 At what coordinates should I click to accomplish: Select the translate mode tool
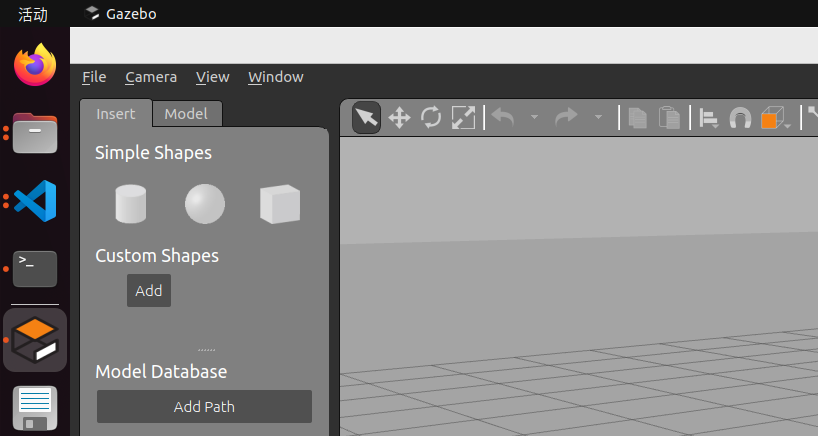click(399, 117)
